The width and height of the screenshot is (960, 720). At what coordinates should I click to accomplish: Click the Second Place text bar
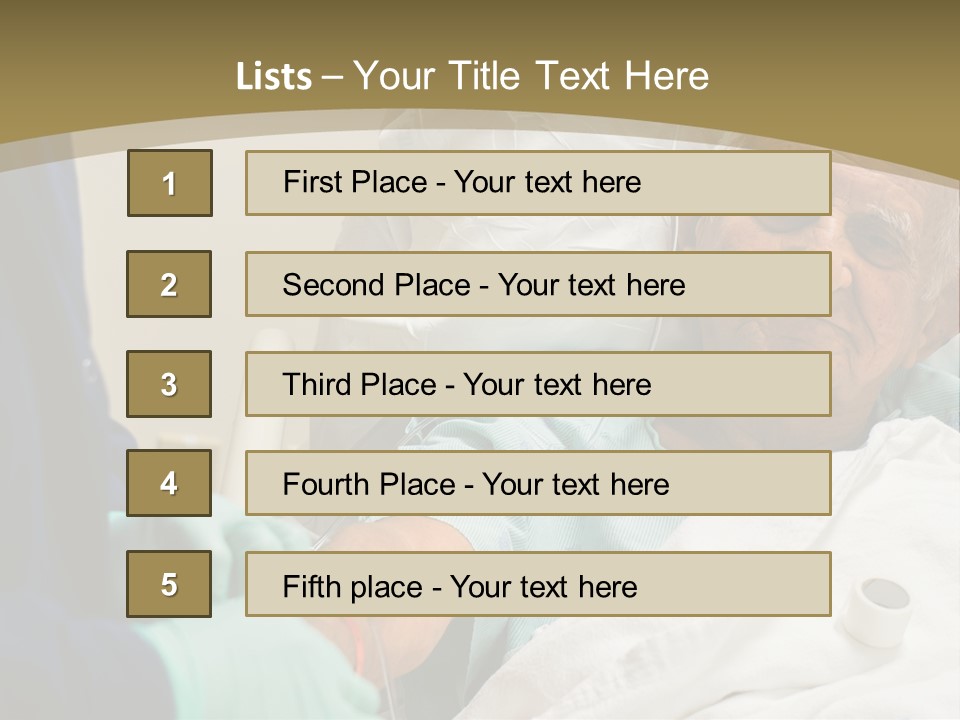538,284
